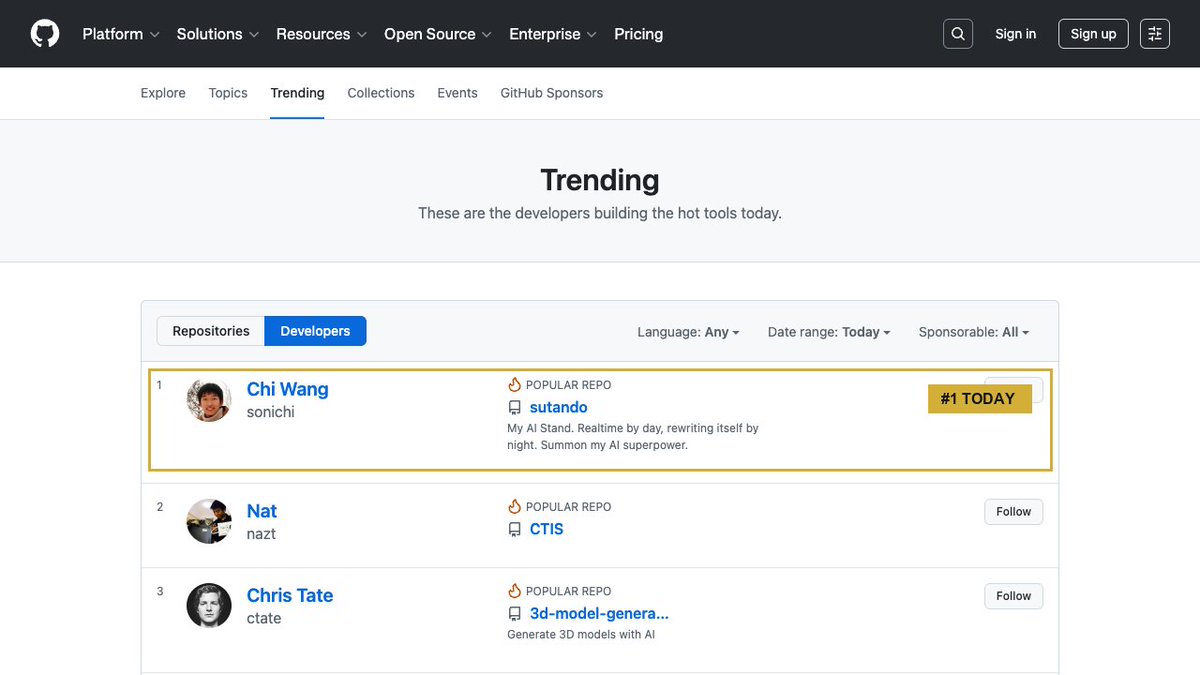1200x675 pixels.
Task: Expand the Enterprise menu
Action: 553,34
